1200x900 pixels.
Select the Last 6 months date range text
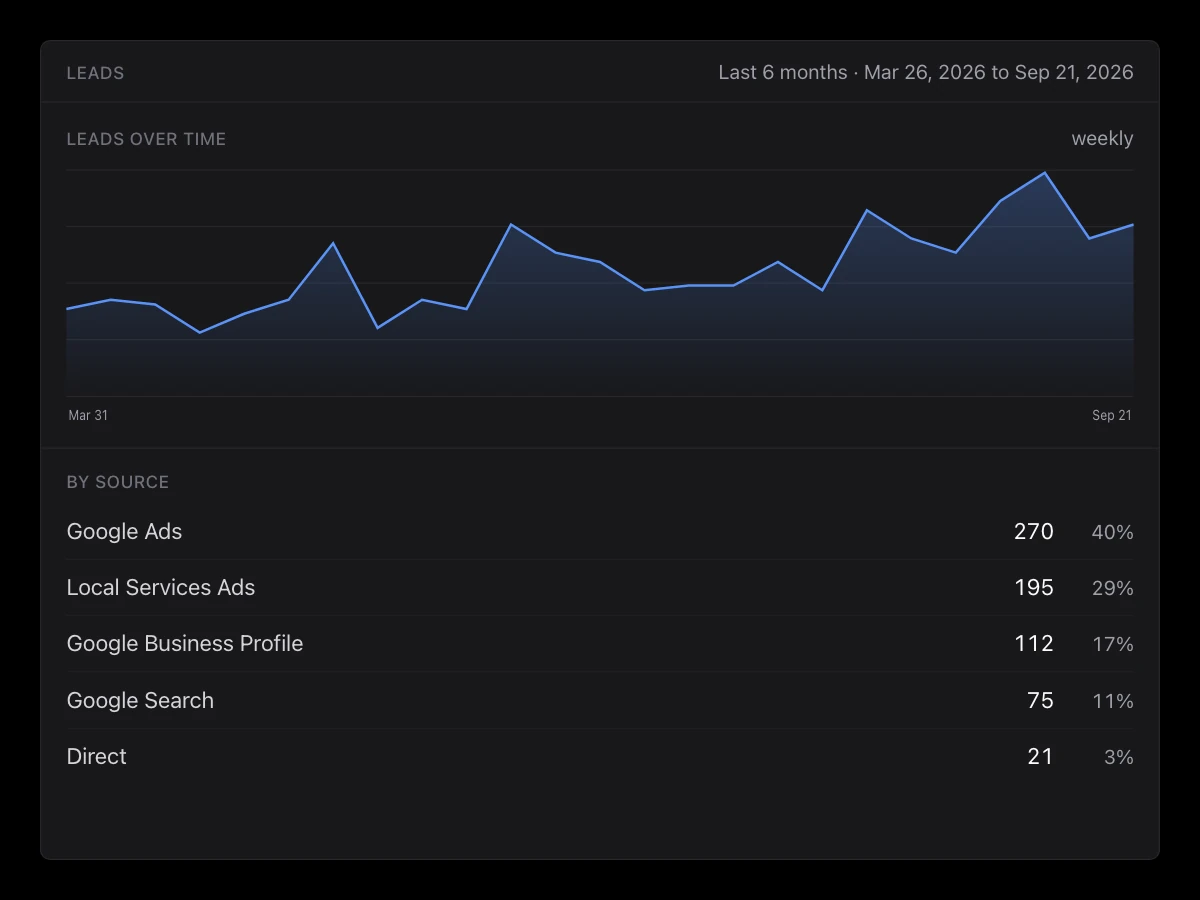tap(926, 72)
